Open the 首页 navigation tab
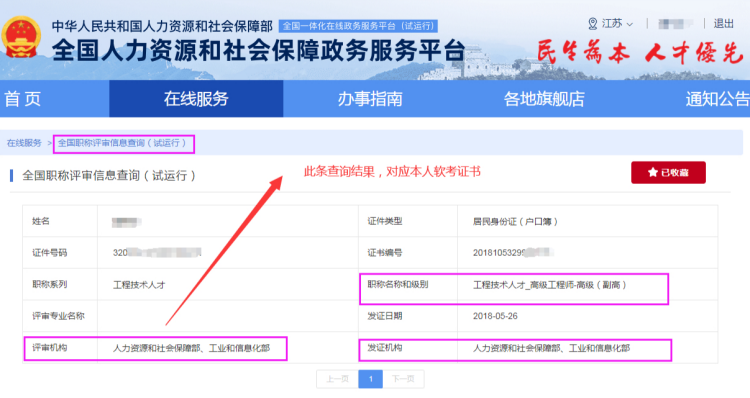This screenshot has width=750, height=398. (22, 99)
